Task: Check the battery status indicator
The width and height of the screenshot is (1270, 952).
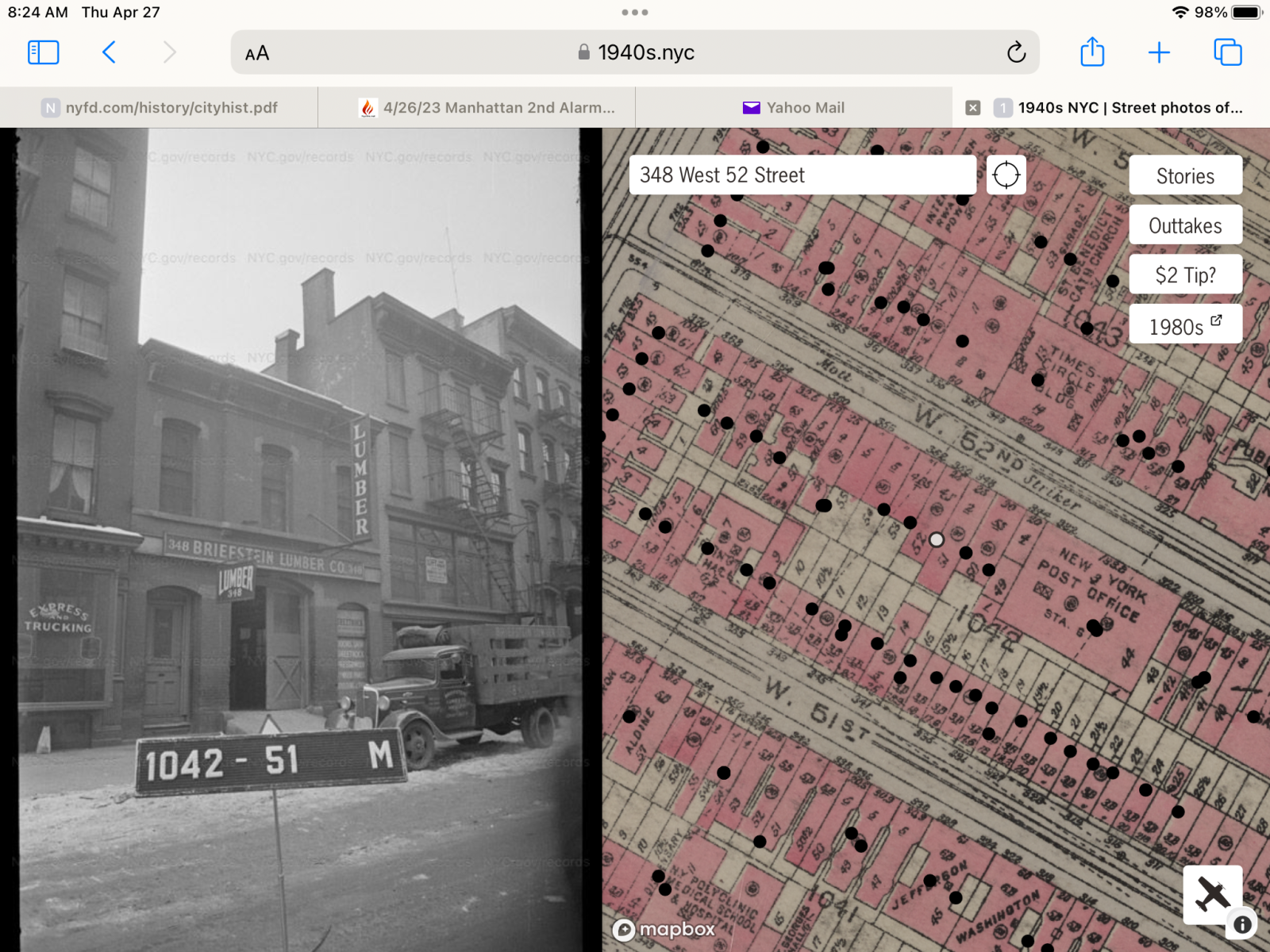Action: (1246, 13)
